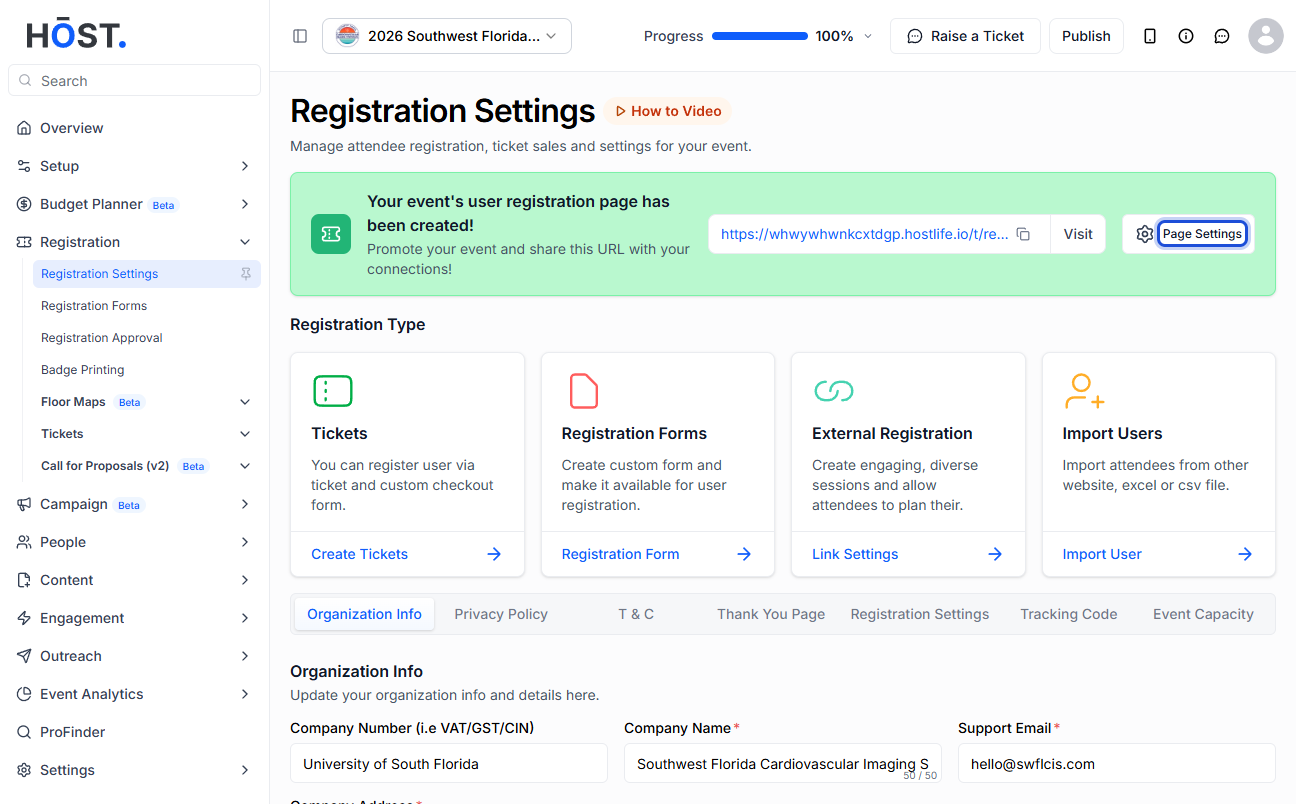Watch the How to Video
The image size is (1296, 804).
pos(667,111)
